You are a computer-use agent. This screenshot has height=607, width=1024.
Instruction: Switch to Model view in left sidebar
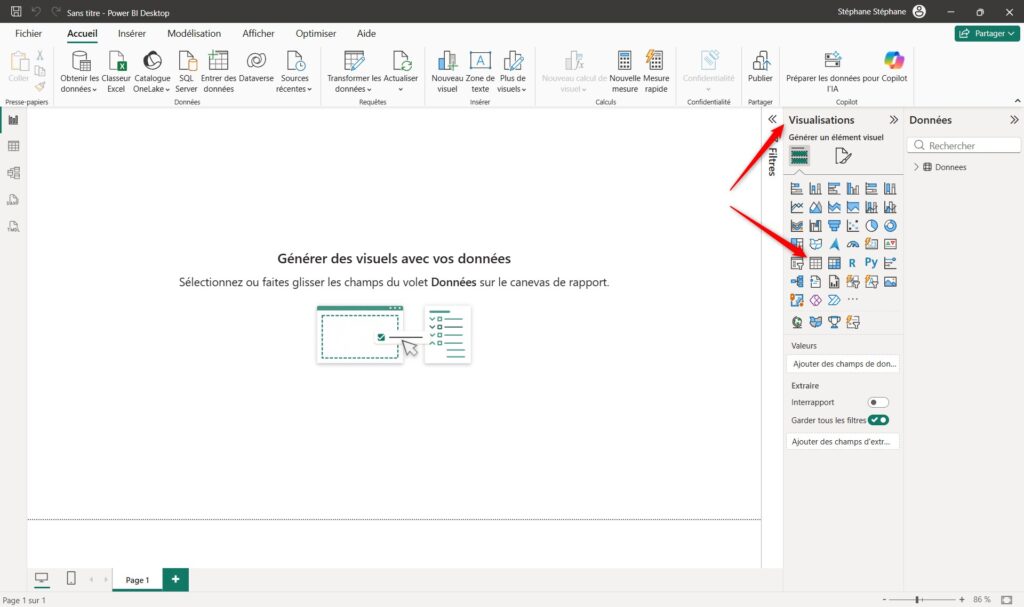(13, 173)
